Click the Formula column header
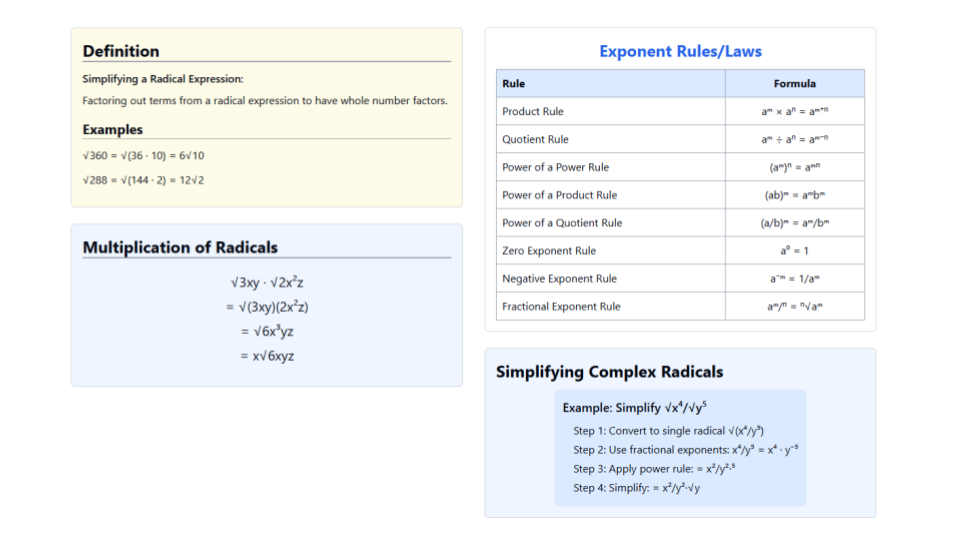The height and width of the screenshot is (540, 960). point(795,84)
